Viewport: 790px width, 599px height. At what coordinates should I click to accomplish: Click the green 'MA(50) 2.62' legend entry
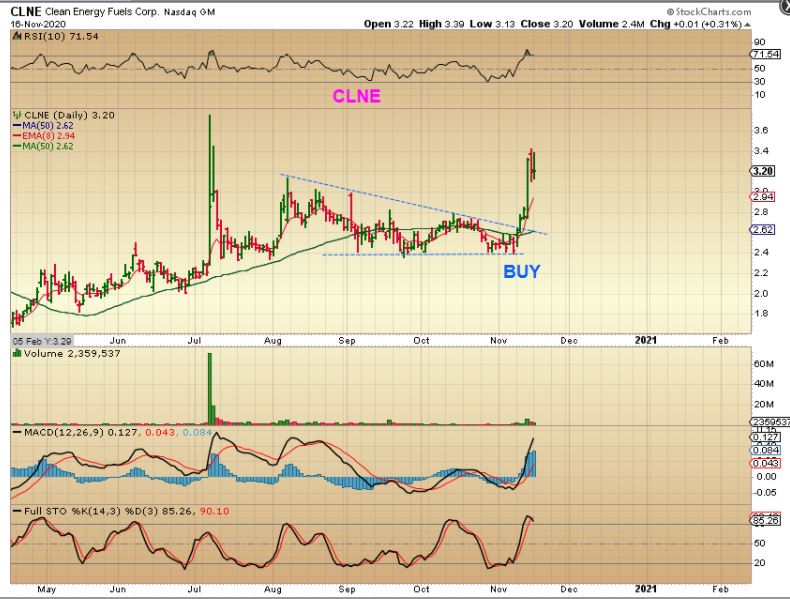tap(43, 146)
